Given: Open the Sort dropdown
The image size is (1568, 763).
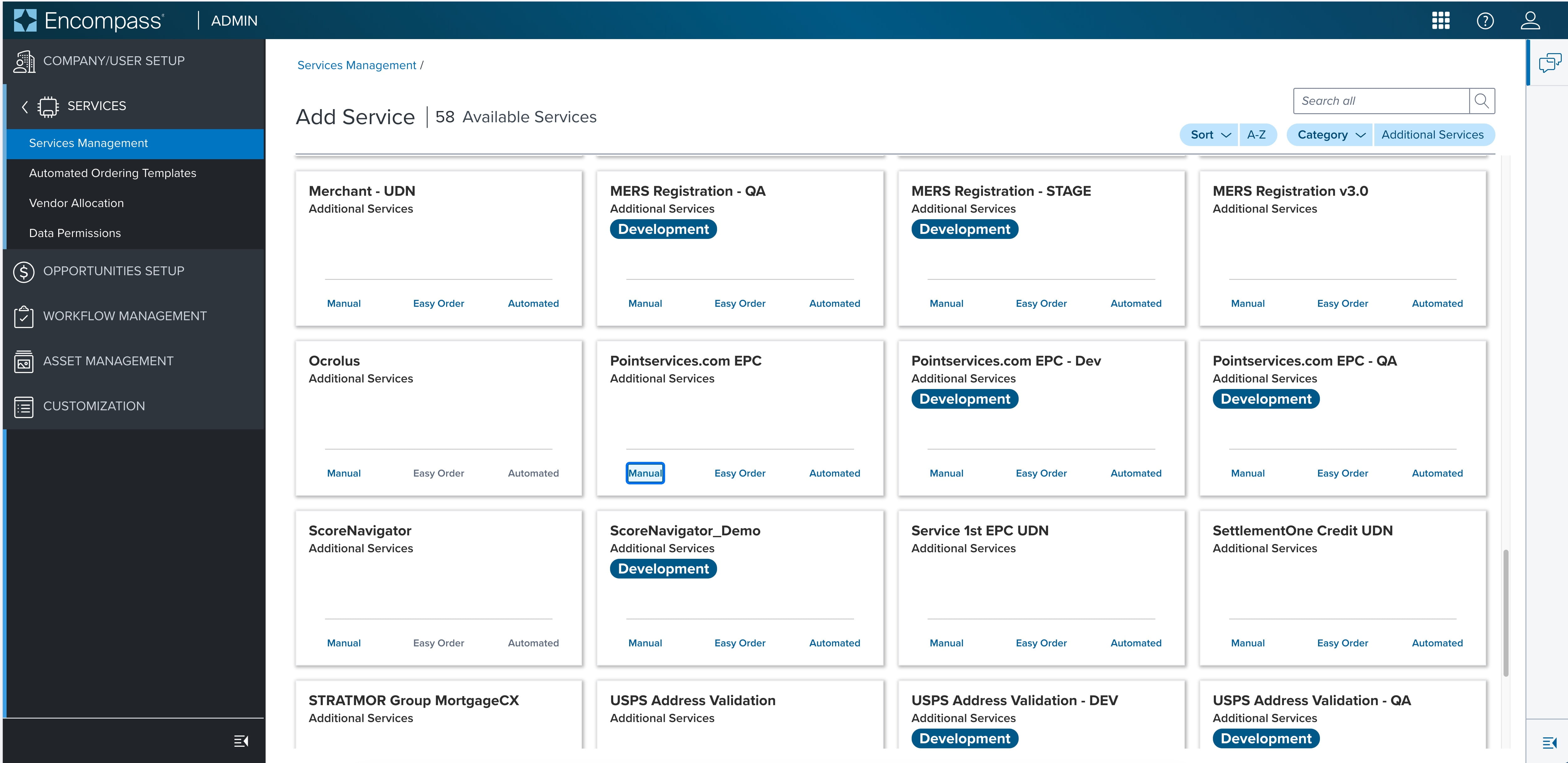Looking at the screenshot, I should coord(1208,134).
